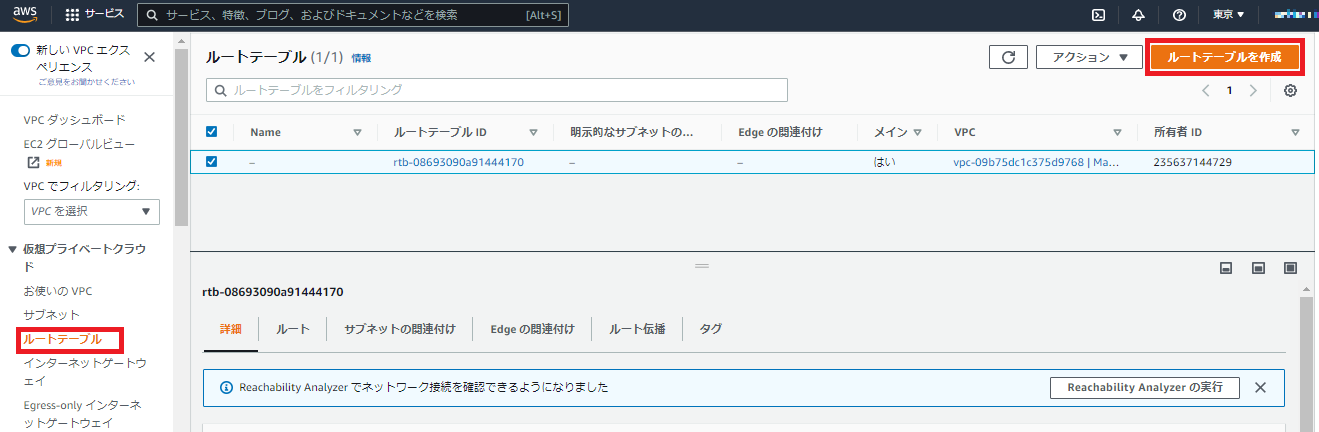The image size is (1319, 432).
Task: Refresh the route table list
Action: point(1008,57)
